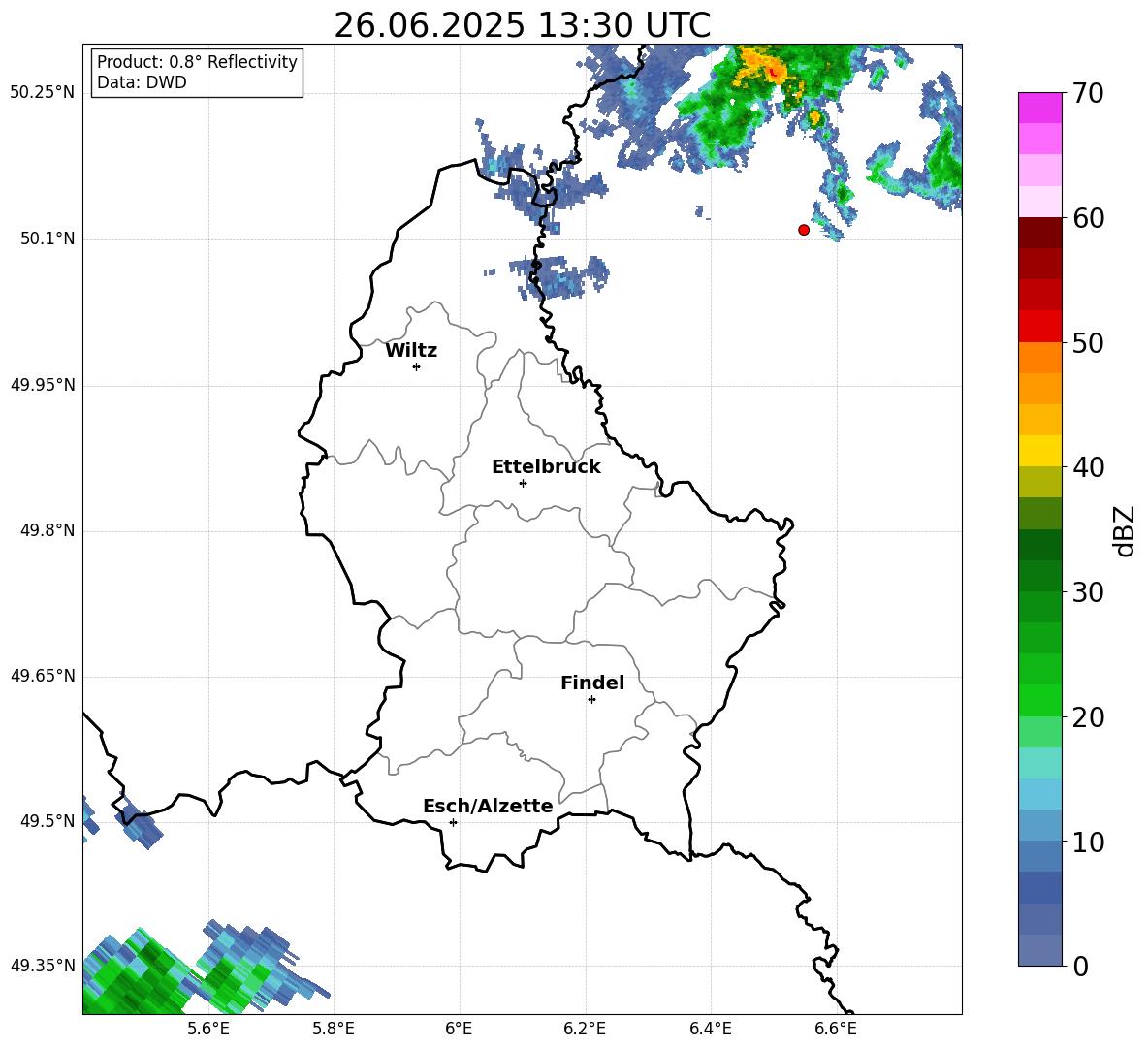The image size is (1148, 1048).
Task: Click the dark blue color band below 10 dBZ
Action: pyautogui.click(x=1039, y=887)
